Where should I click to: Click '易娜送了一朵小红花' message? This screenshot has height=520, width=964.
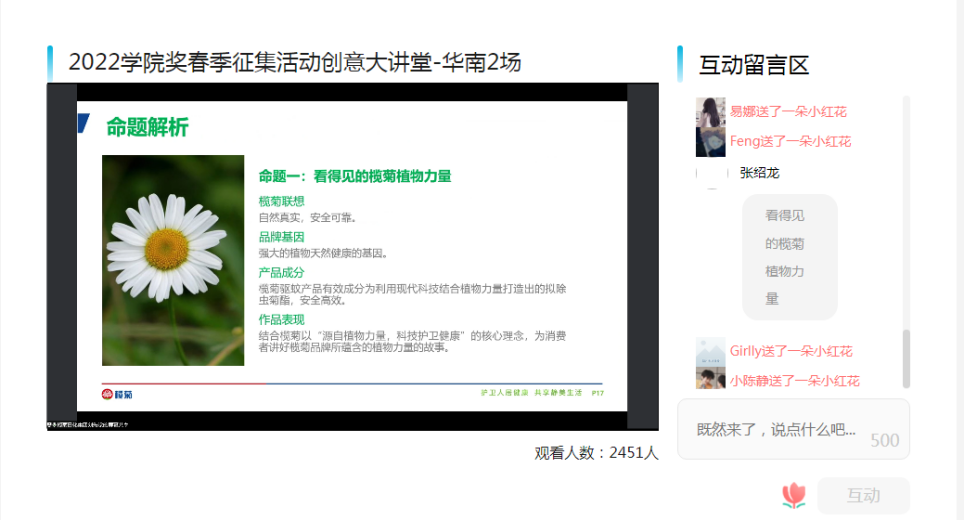point(788,112)
